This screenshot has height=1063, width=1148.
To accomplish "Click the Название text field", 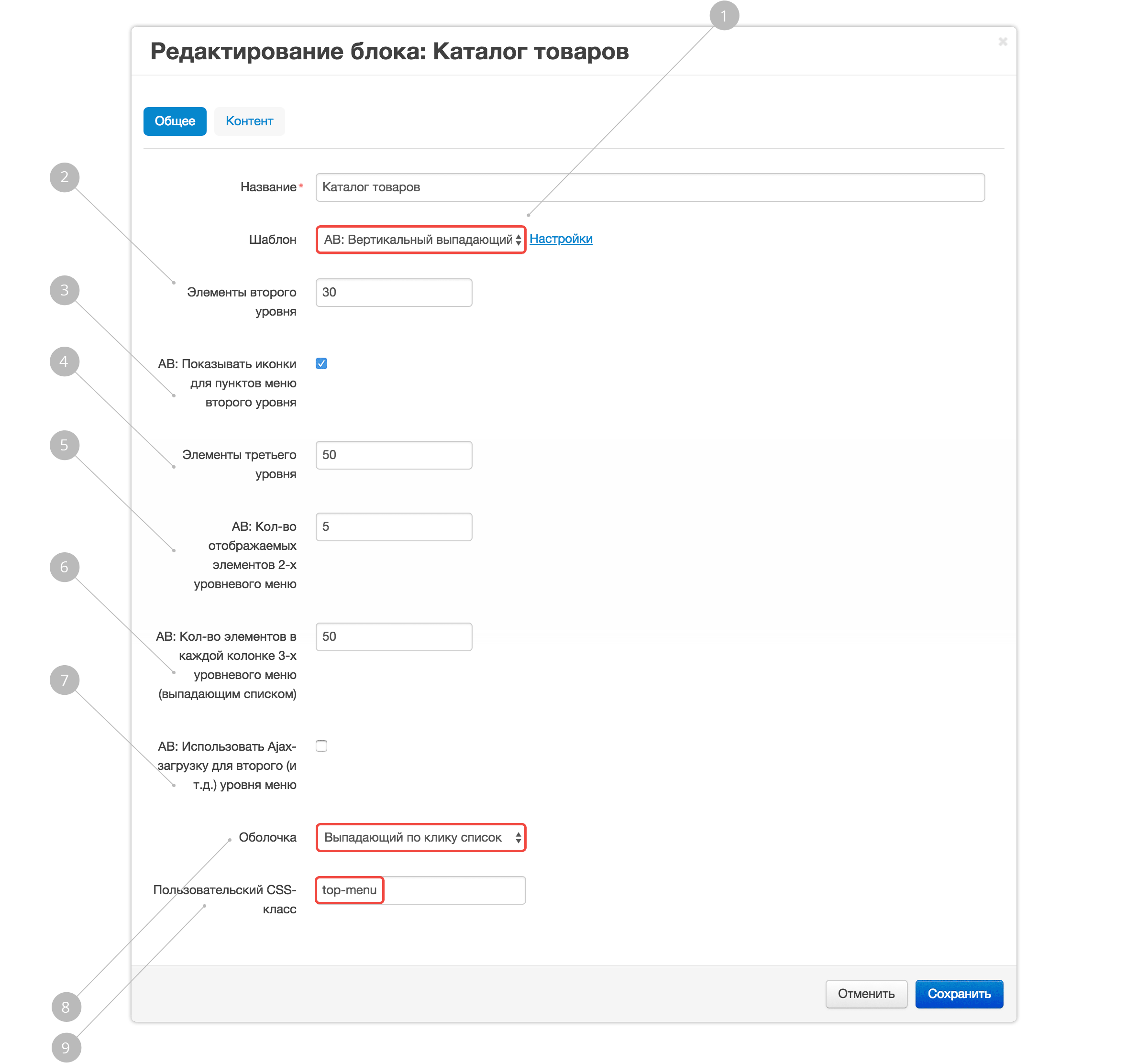I will tap(650, 187).
